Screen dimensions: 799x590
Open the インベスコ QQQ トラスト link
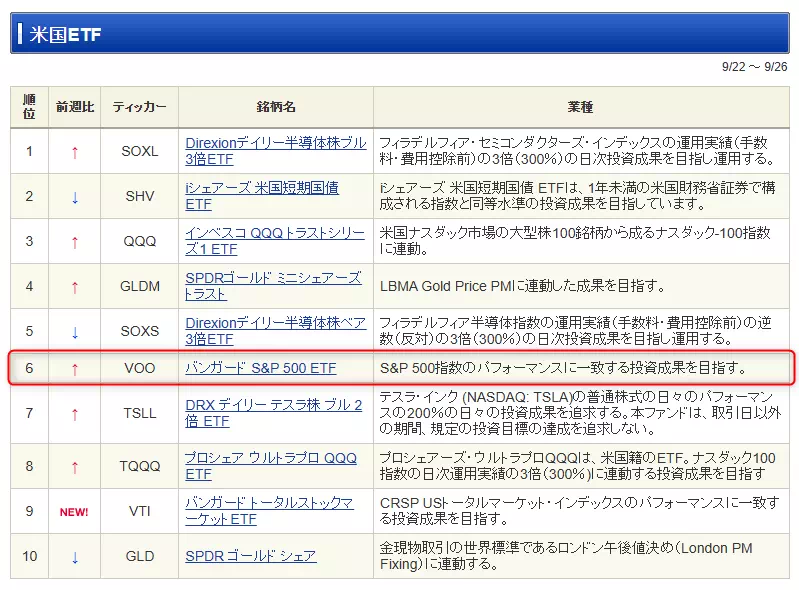coord(275,233)
